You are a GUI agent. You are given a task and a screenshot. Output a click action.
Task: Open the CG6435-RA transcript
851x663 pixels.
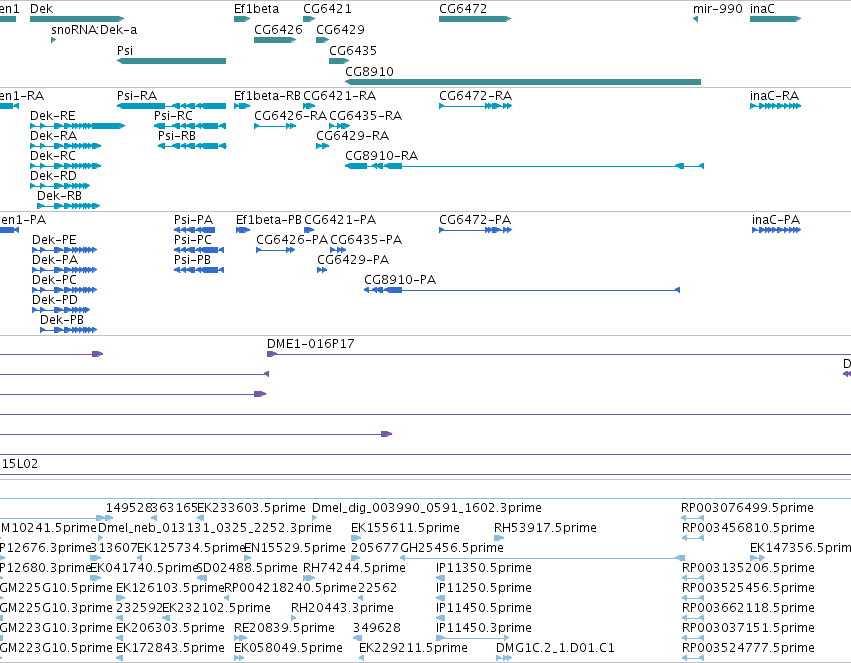tap(339, 126)
